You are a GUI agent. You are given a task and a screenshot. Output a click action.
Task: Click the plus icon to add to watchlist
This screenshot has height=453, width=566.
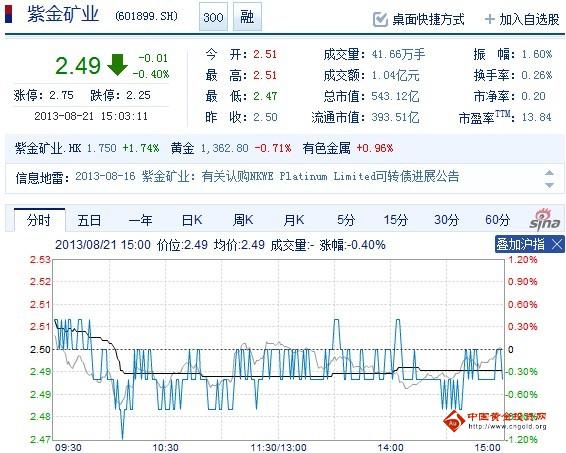point(489,19)
